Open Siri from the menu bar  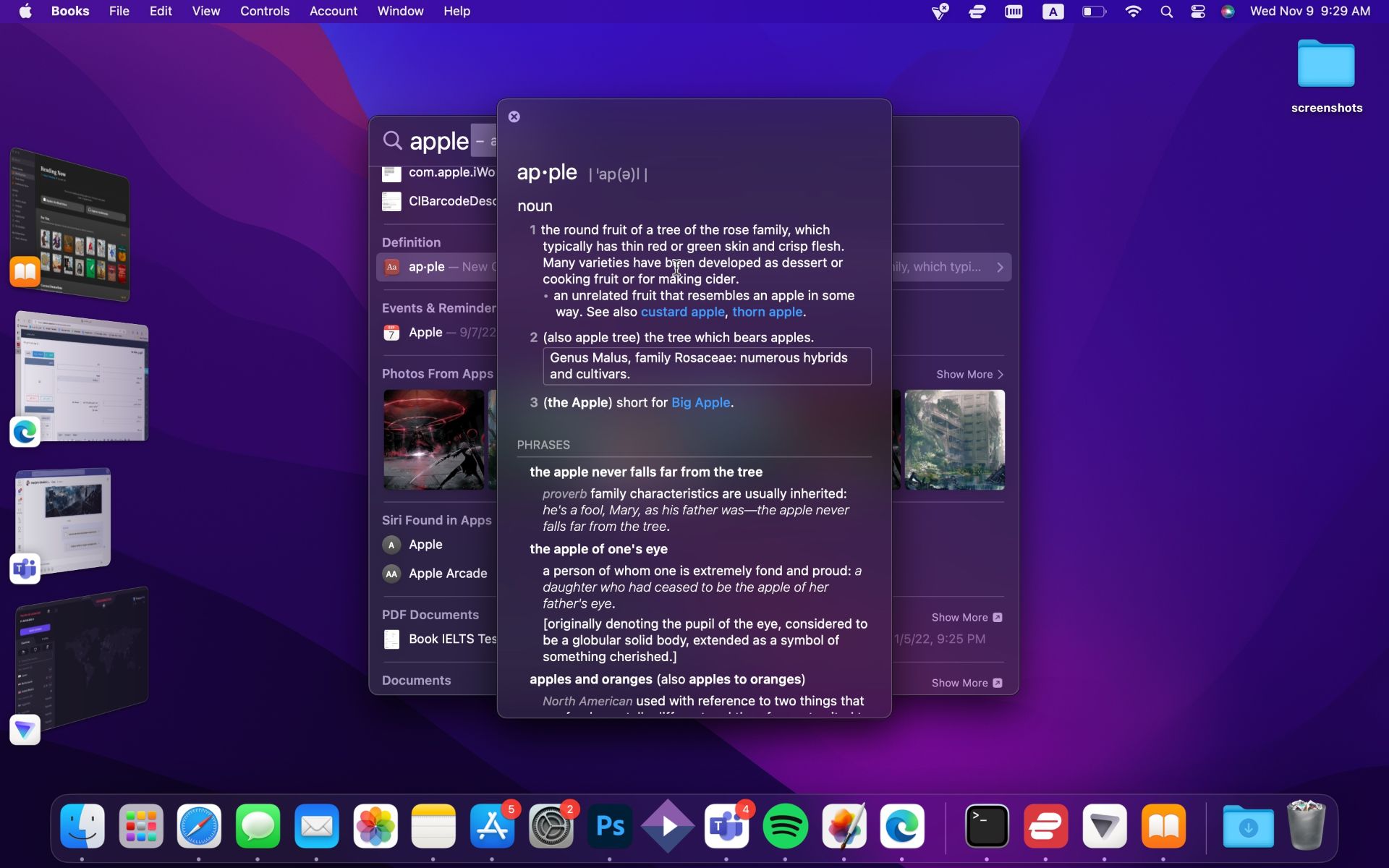(1228, 12)
